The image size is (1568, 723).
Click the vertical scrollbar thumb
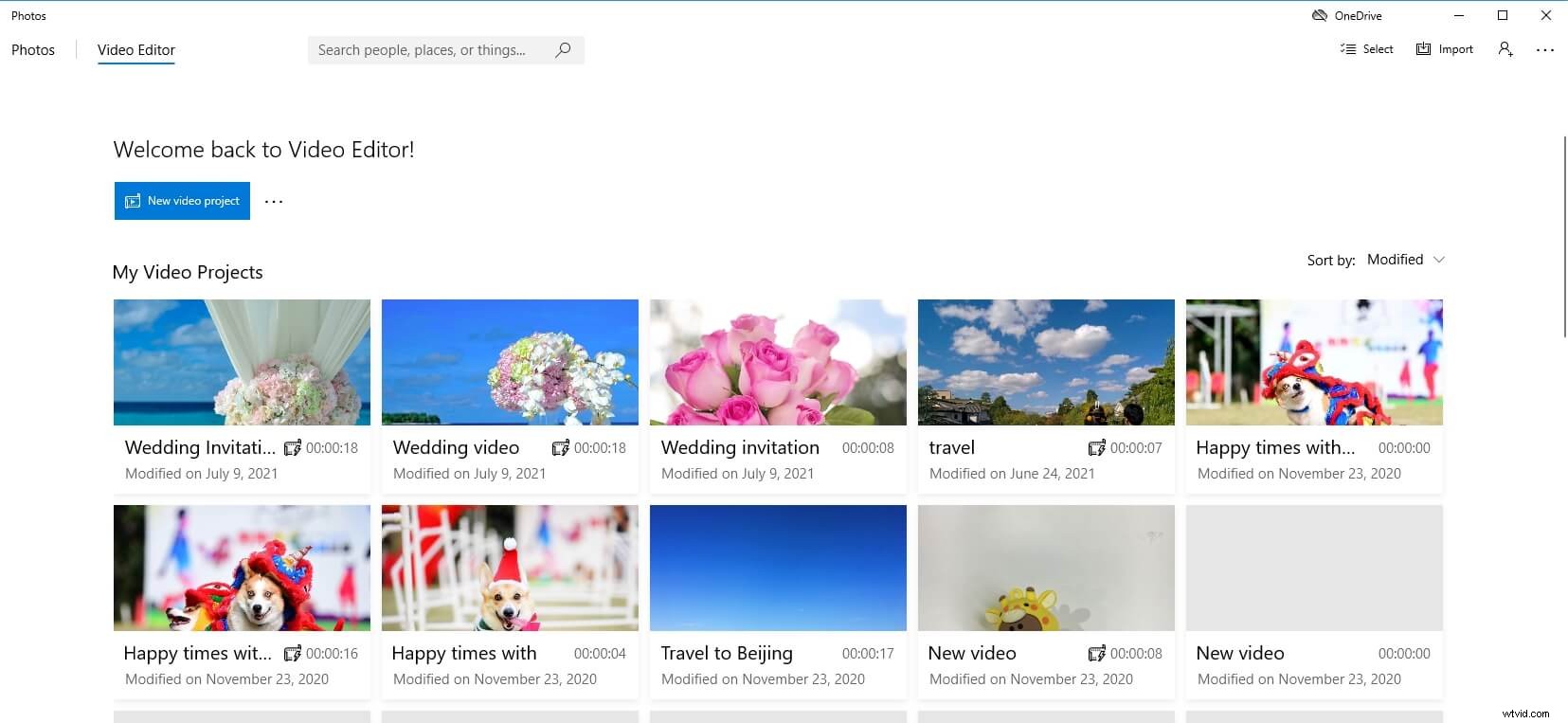click(1564, 237)
